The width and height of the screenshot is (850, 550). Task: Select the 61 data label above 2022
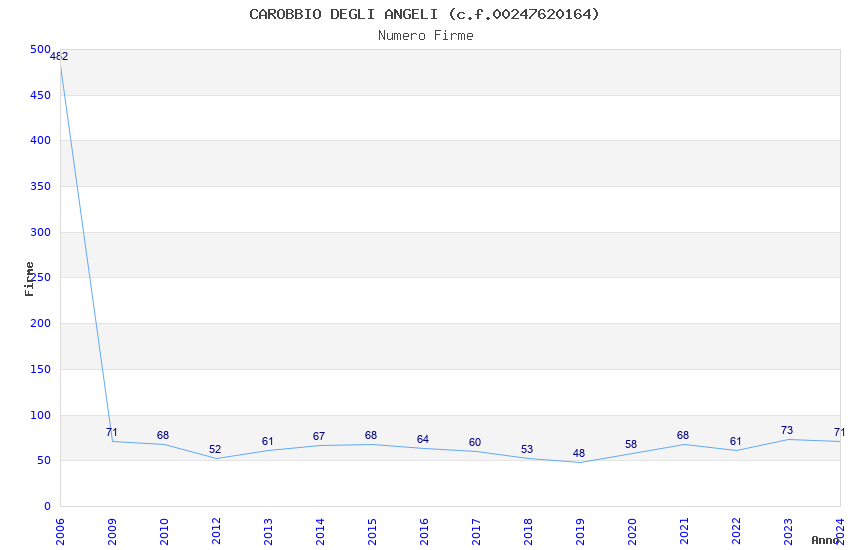[x=735, y=441]
